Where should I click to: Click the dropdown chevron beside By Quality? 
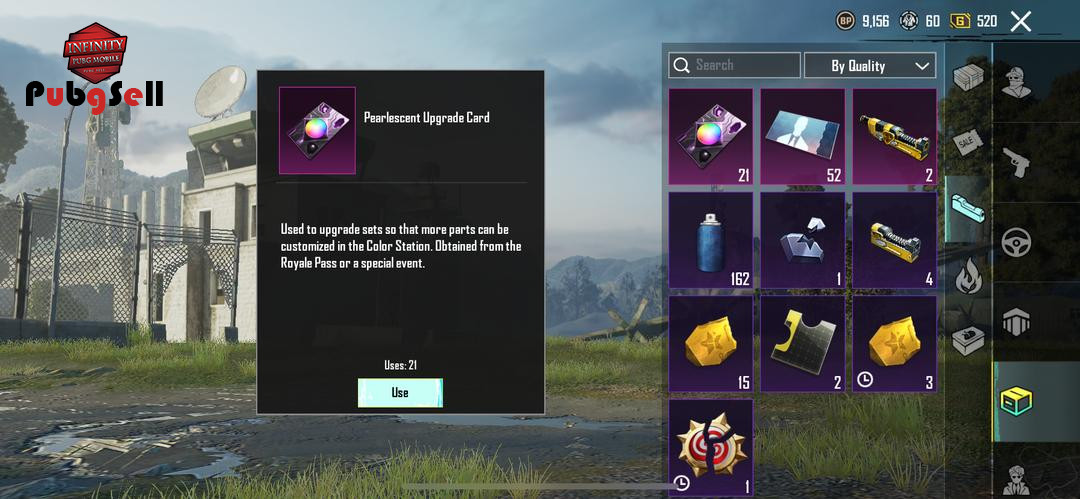coord(922,66)
